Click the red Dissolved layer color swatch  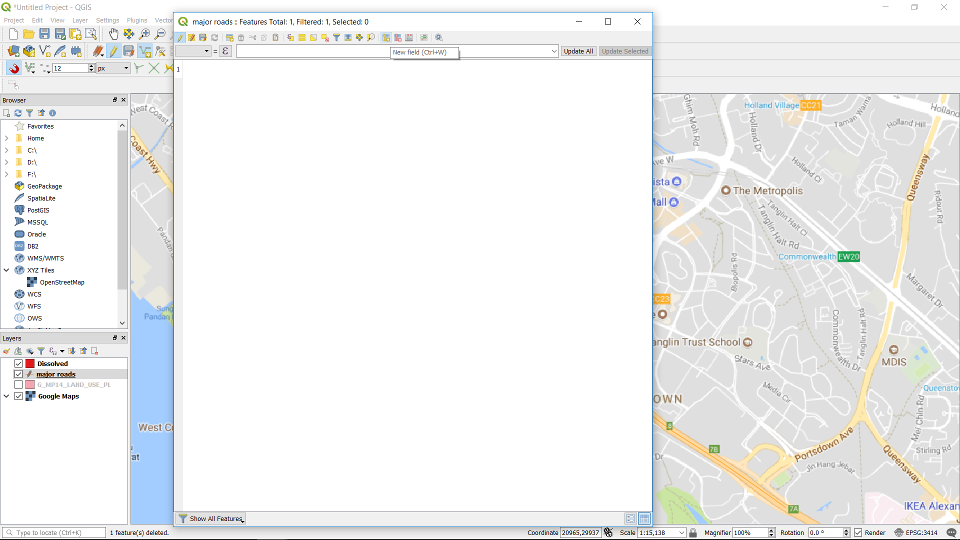(30, 363)
